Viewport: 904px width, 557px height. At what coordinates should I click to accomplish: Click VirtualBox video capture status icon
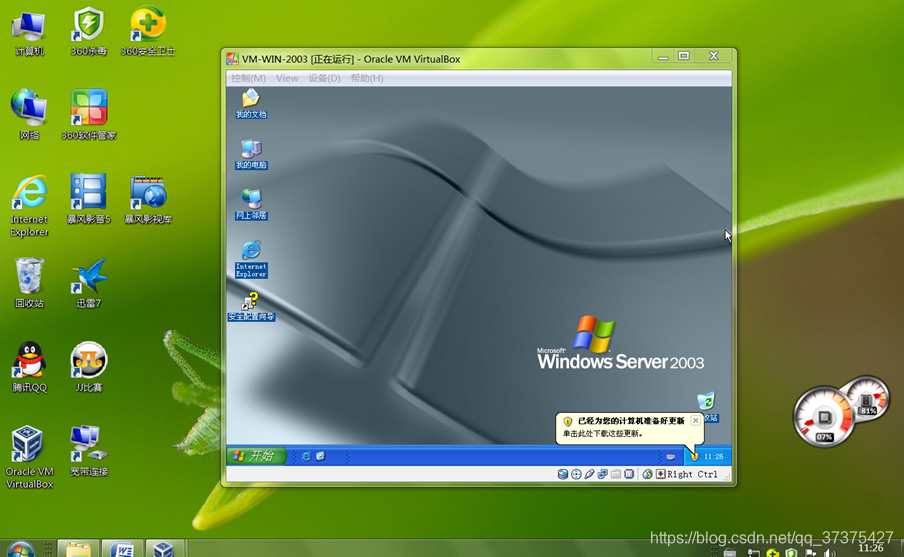[x=629, y=474]
